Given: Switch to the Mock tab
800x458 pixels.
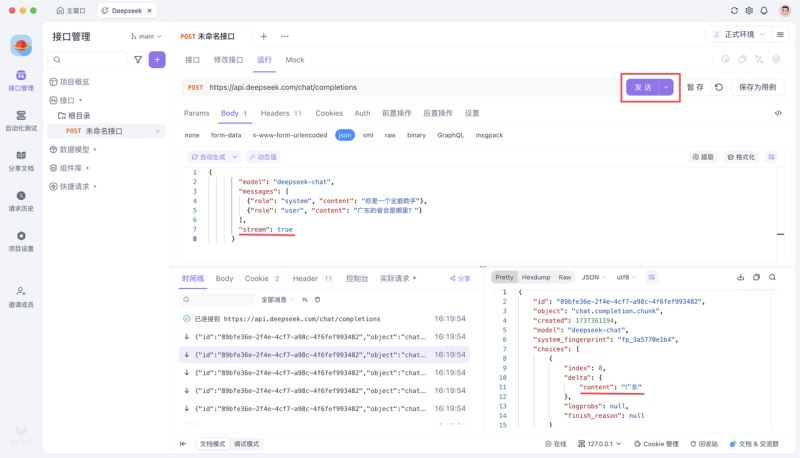Looking at the screenshot, I should tap(294, 60).
